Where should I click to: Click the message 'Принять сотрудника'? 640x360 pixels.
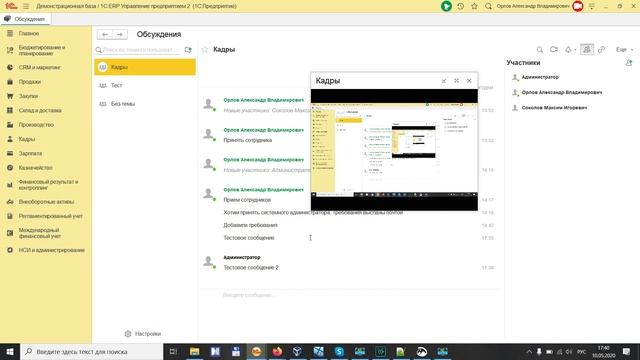tap(247, 140)
